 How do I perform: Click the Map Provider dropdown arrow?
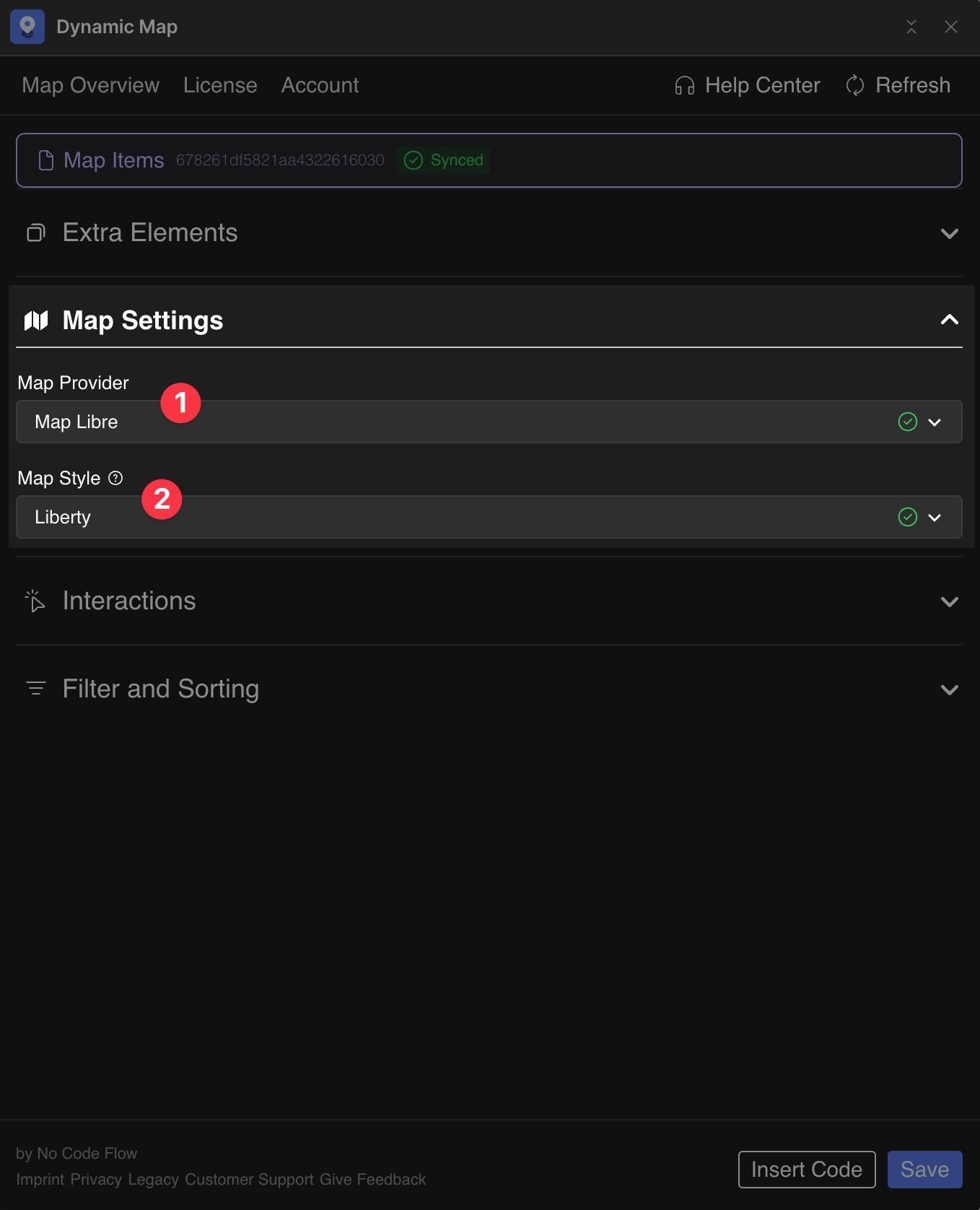click(x=935, y=422)
